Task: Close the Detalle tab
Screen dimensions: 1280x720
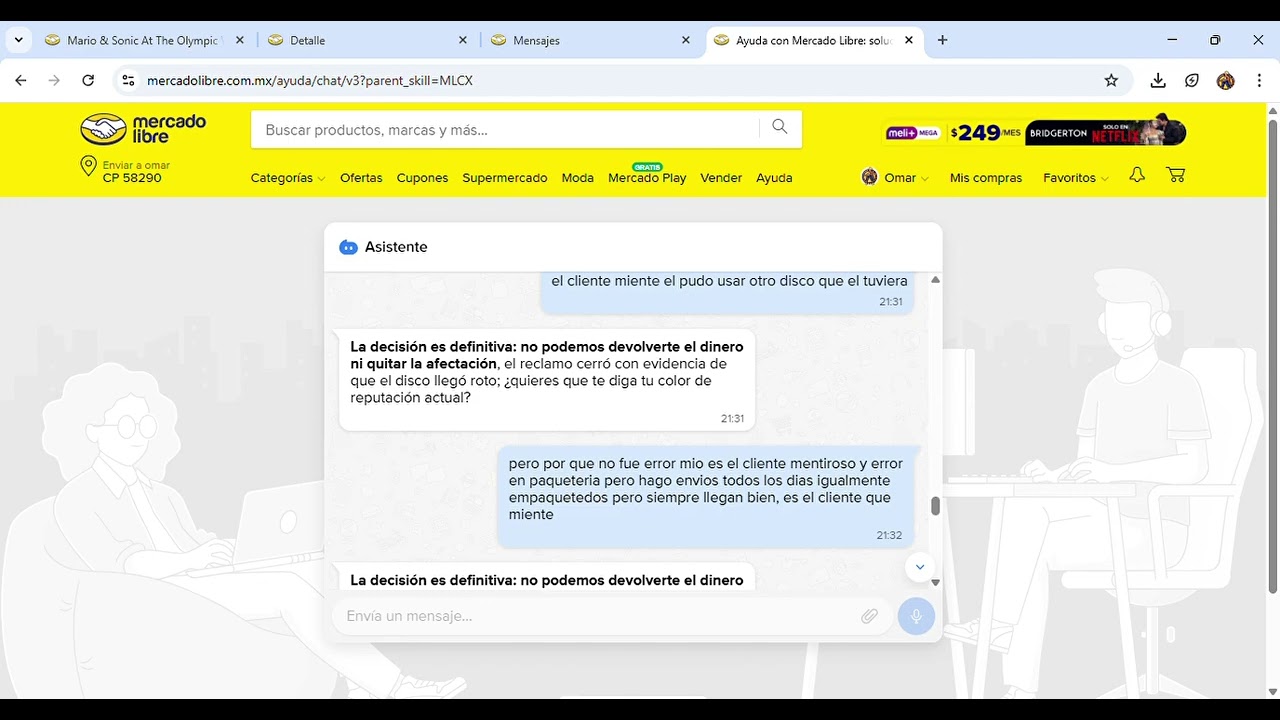Action: tap(462, 40)
